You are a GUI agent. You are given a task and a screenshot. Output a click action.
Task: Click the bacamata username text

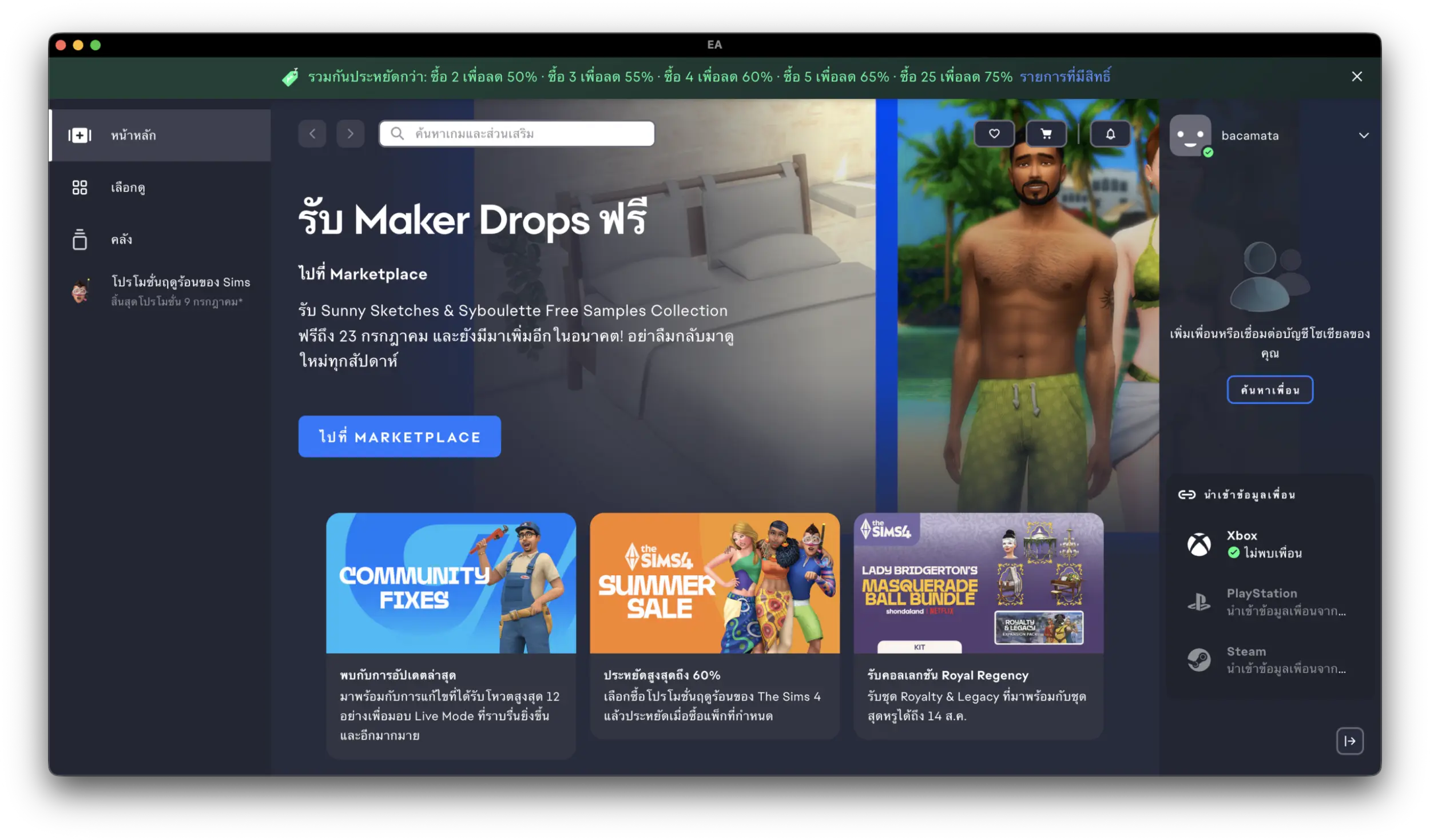coord(1250,136)
